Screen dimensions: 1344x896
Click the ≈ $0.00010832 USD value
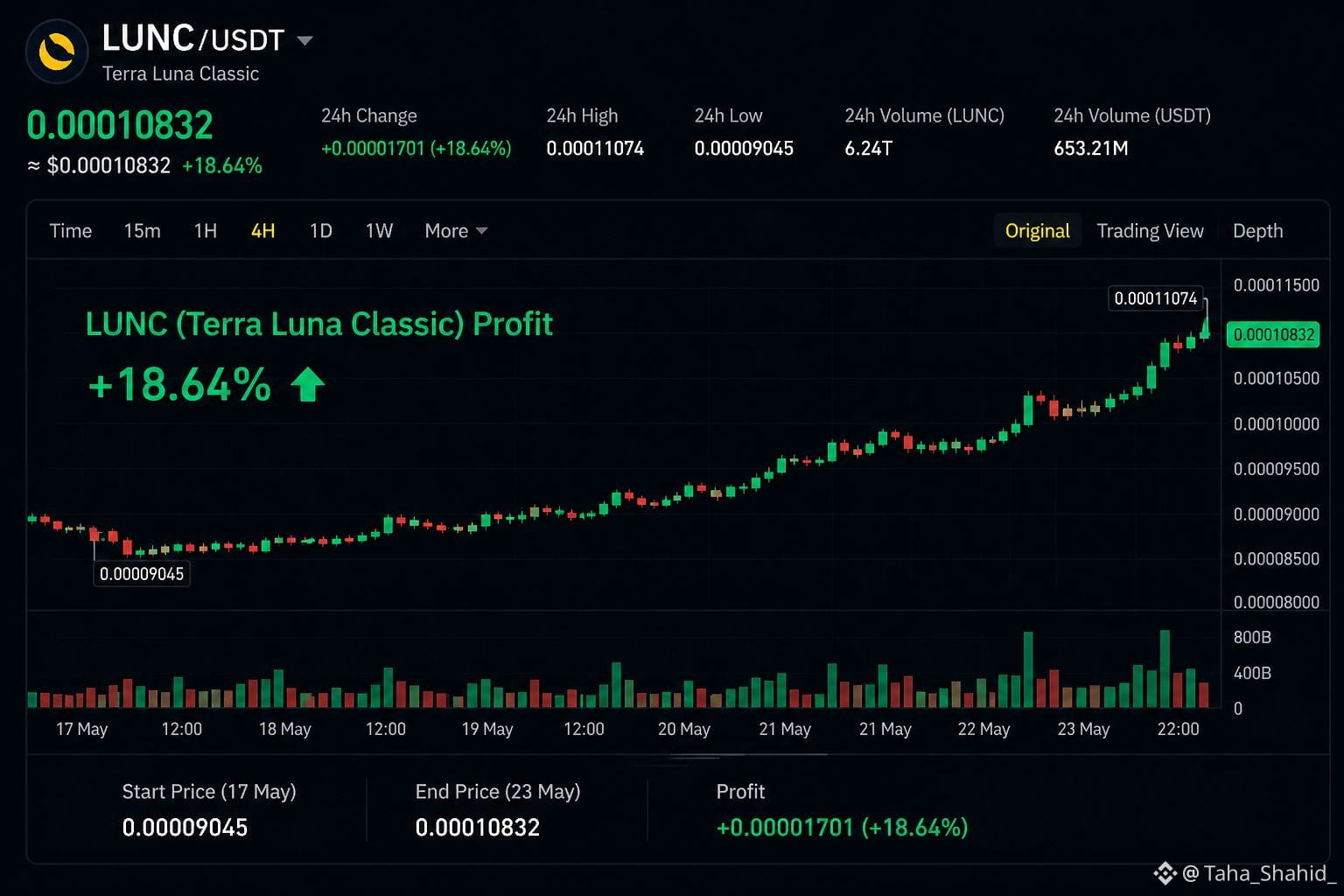tap(99, 165)
